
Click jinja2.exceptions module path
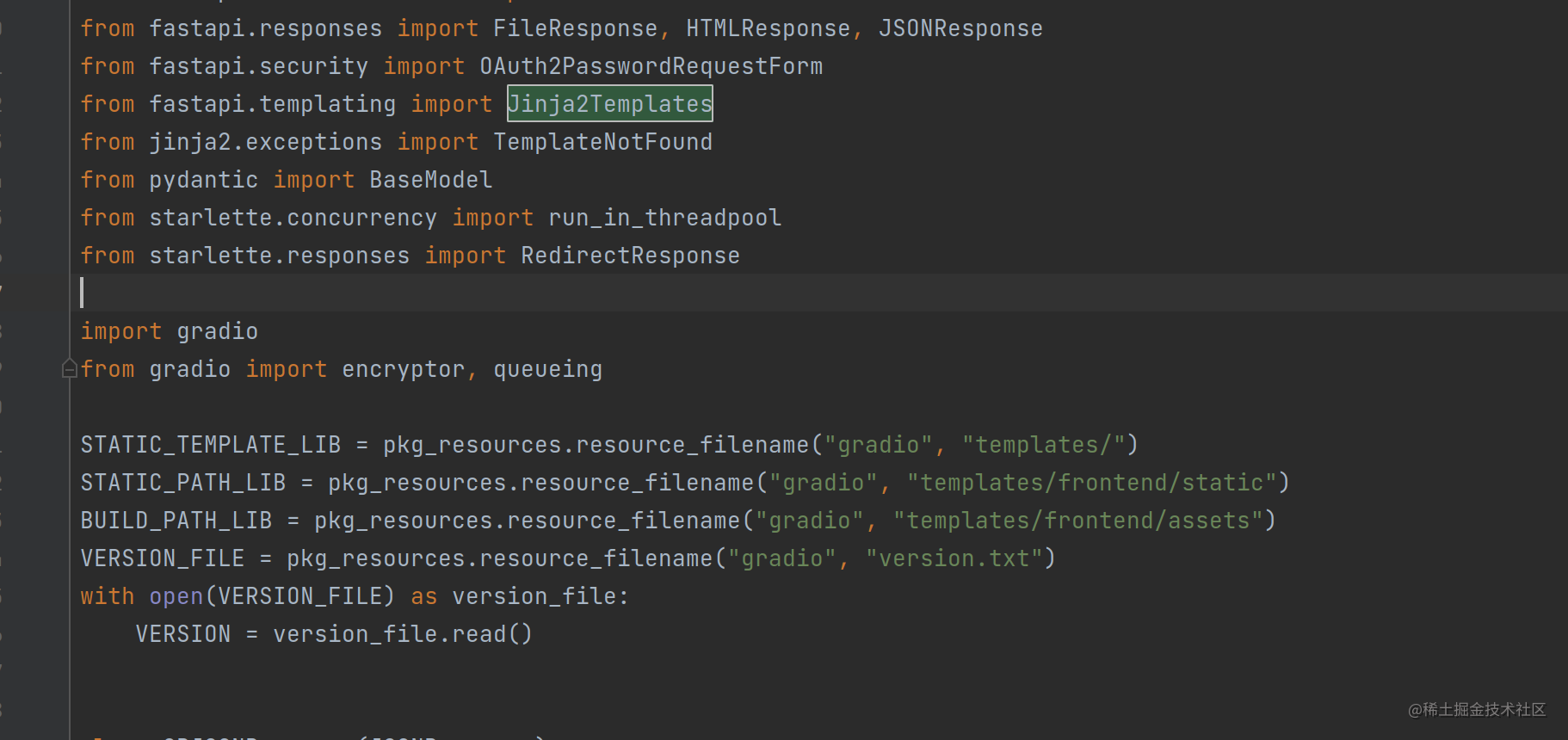(x=266, y=142)
